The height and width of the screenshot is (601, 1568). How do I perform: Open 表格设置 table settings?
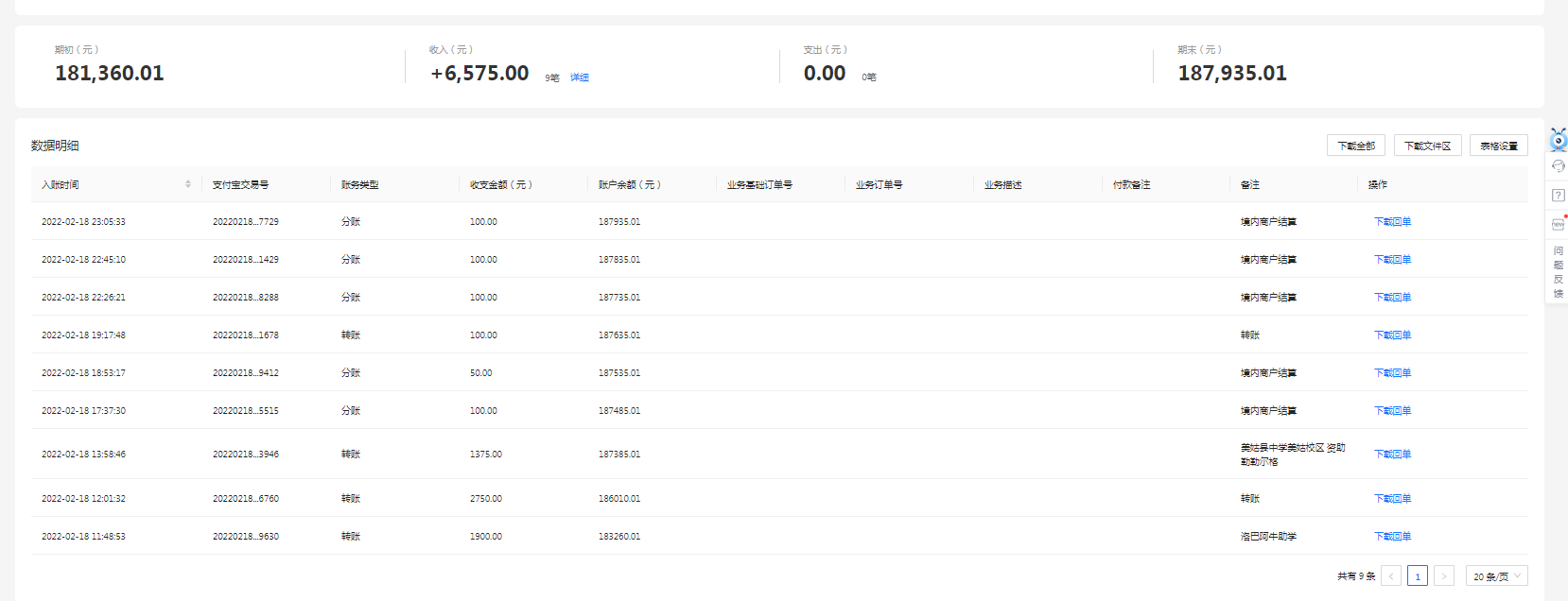[x=1499, y=146]
